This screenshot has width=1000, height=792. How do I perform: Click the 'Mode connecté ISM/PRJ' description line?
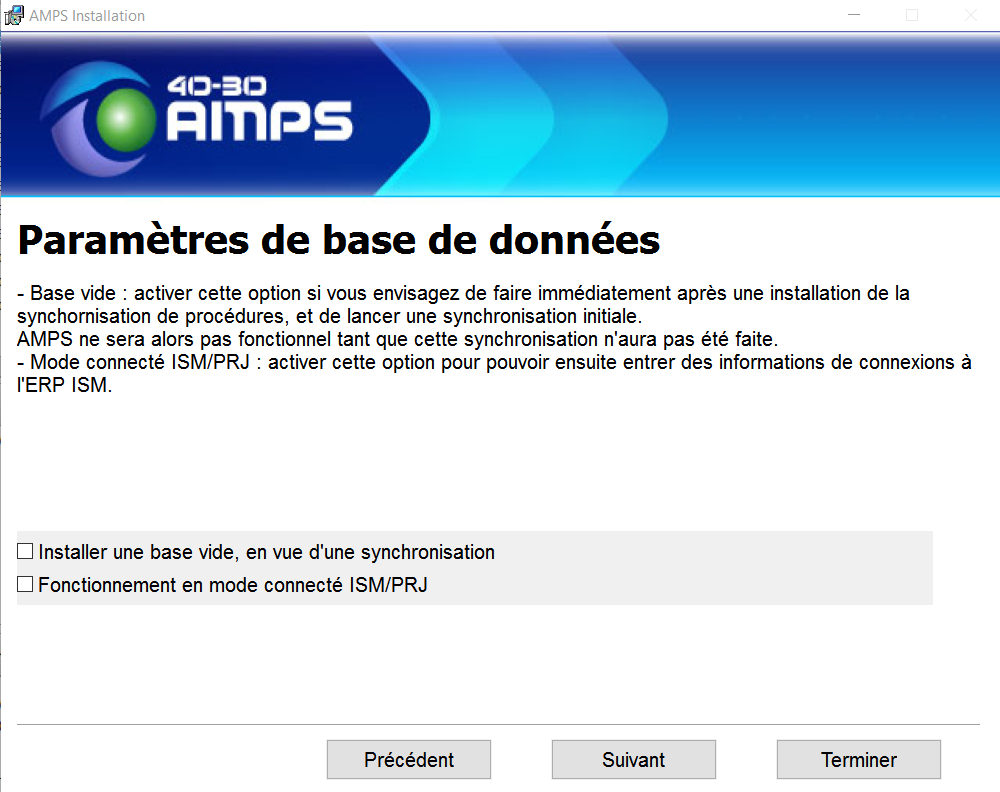click(494, 363)
